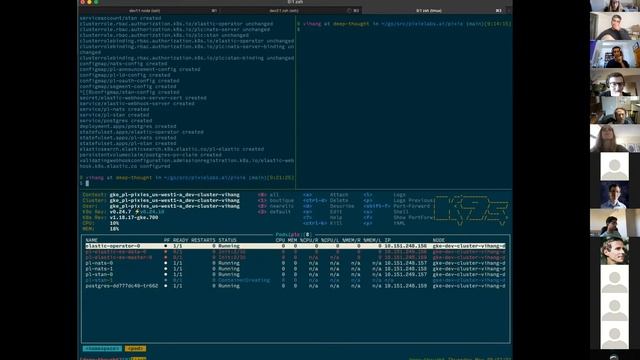Click the red close window button
640x360 pixels.
[x=83, y=2]
